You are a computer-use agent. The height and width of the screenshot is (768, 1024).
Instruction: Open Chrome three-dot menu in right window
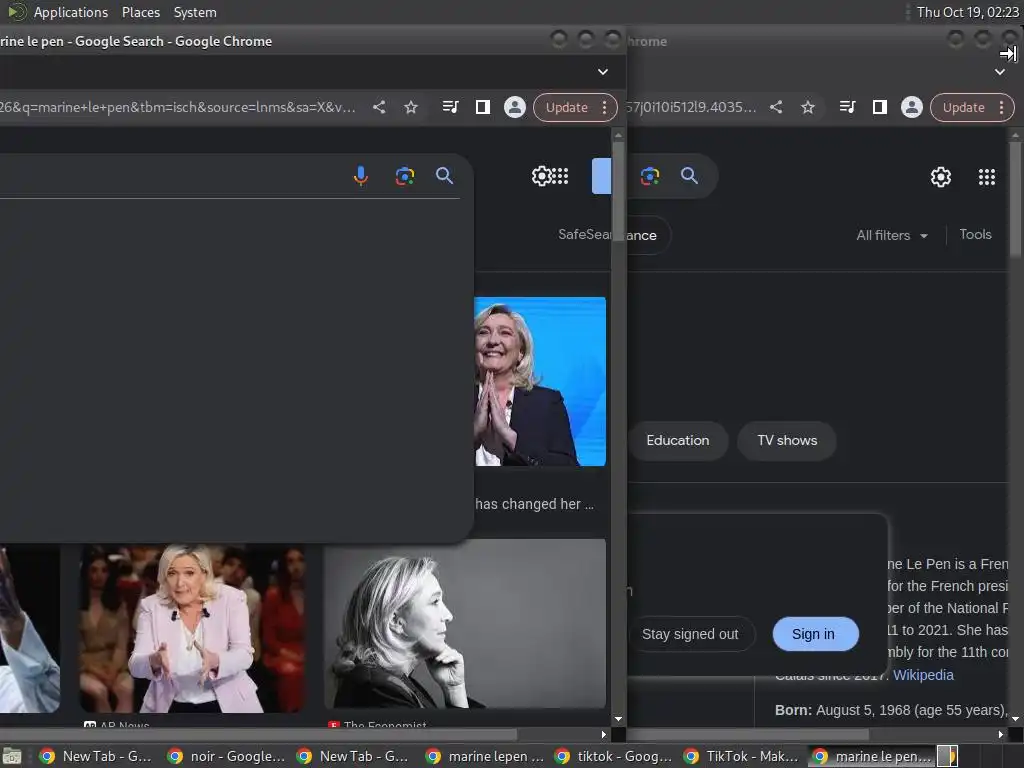(1002, 107)
